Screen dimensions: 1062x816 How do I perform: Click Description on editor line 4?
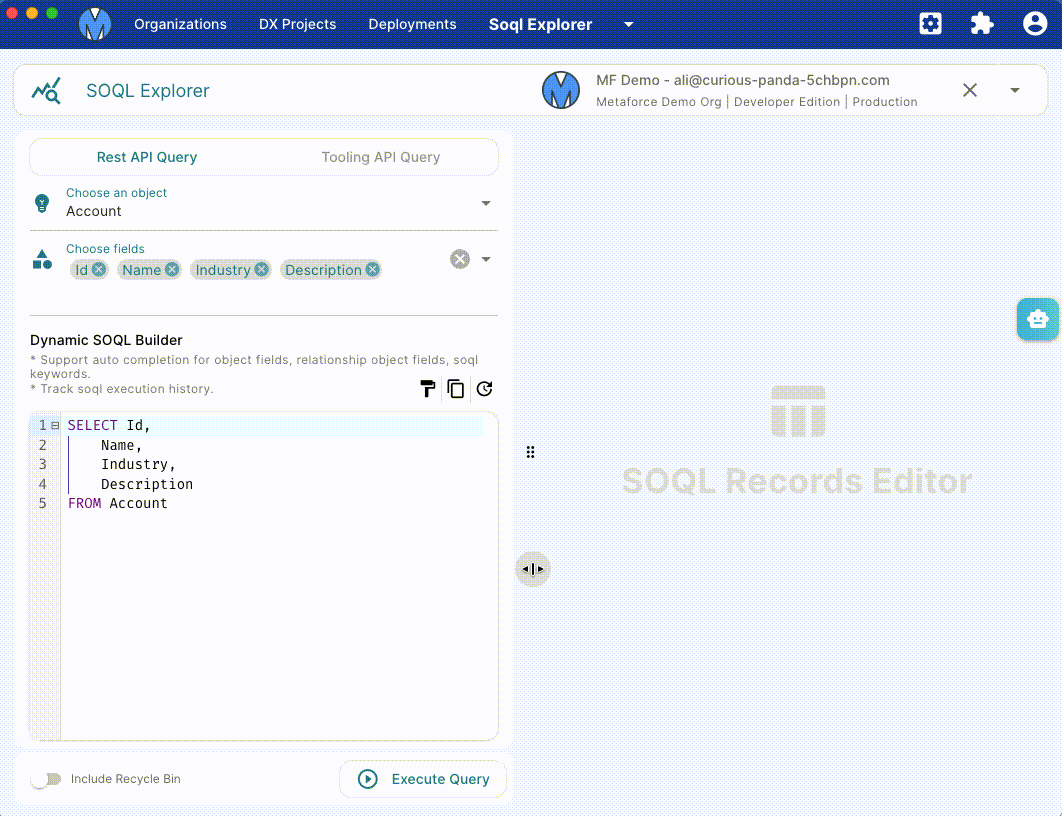(147, 484)
